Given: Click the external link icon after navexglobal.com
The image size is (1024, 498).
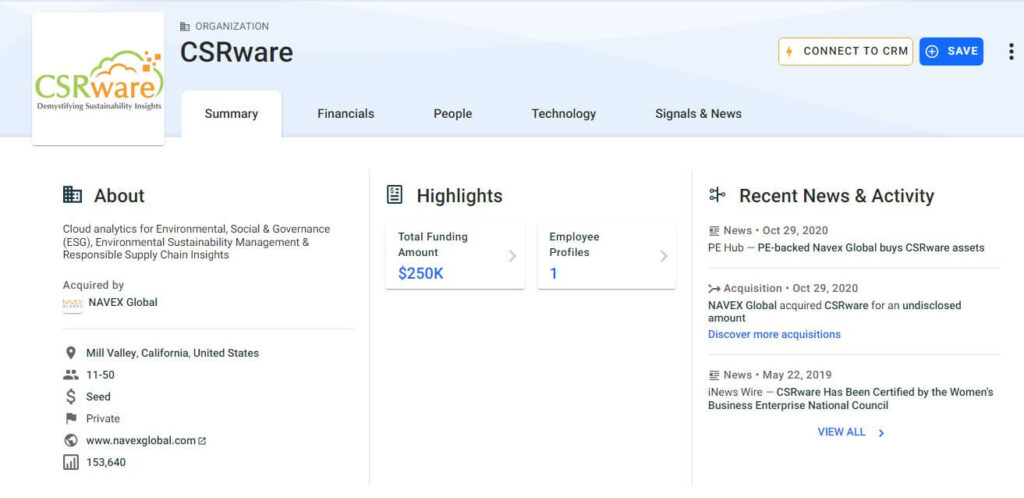Looking at the screenshot, I should point(202,441).
